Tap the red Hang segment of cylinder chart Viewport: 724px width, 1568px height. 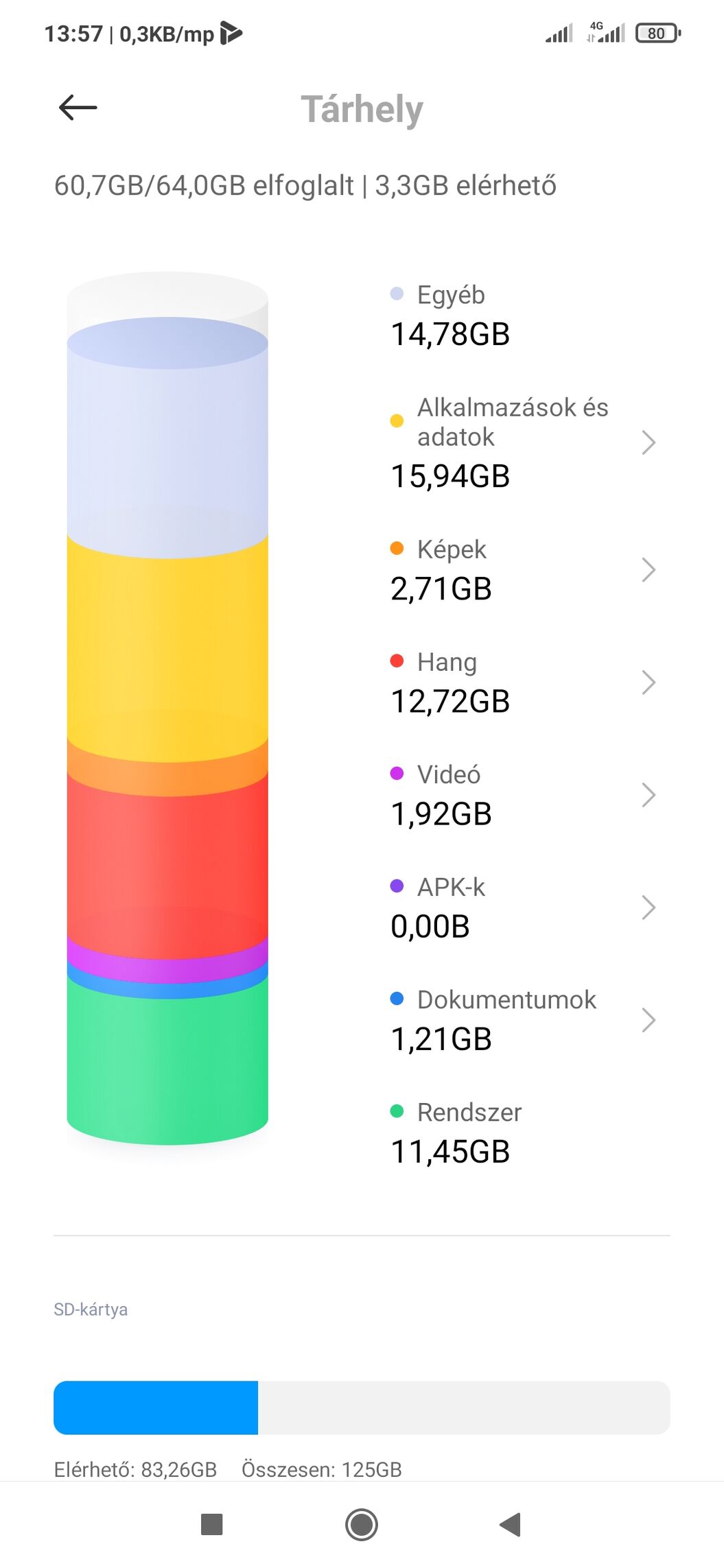click(167, 864)
